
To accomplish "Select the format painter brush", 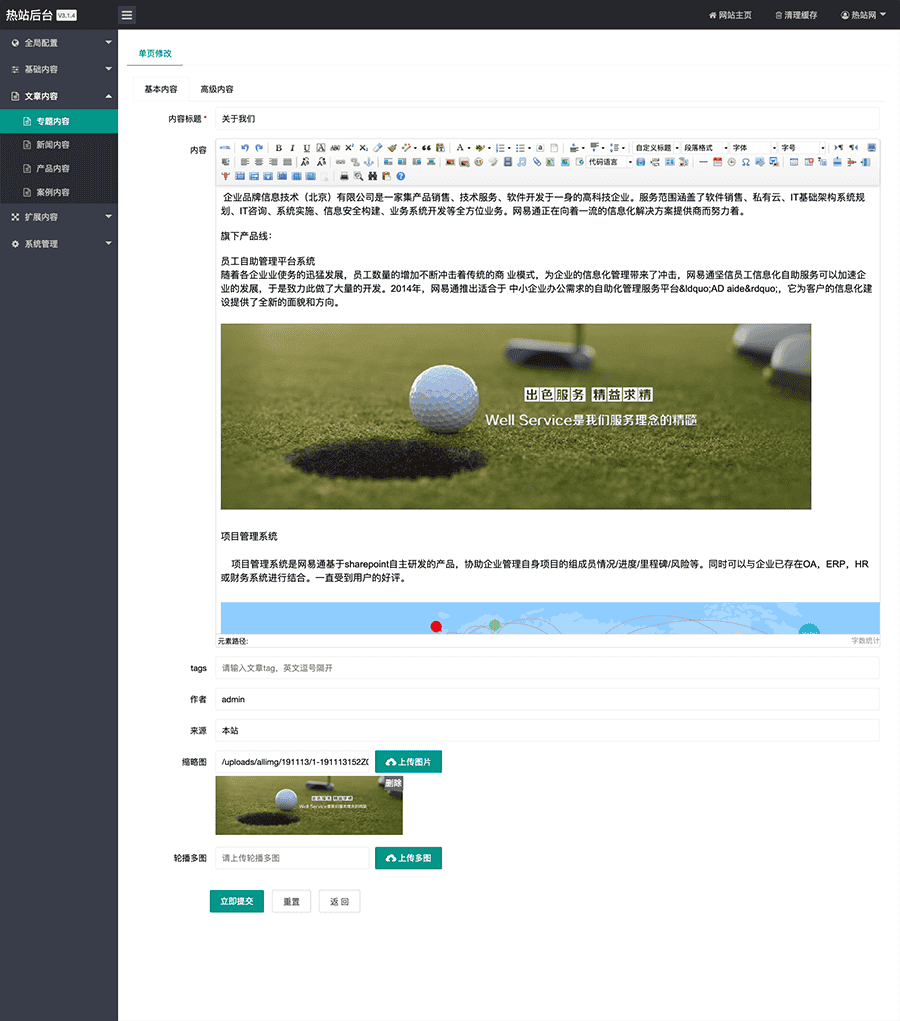I will click(392, 148).
